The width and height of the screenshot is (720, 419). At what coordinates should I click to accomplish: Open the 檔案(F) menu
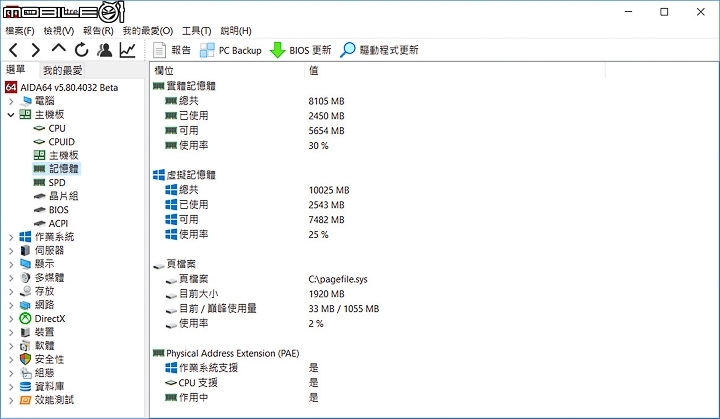coord(20,31)
